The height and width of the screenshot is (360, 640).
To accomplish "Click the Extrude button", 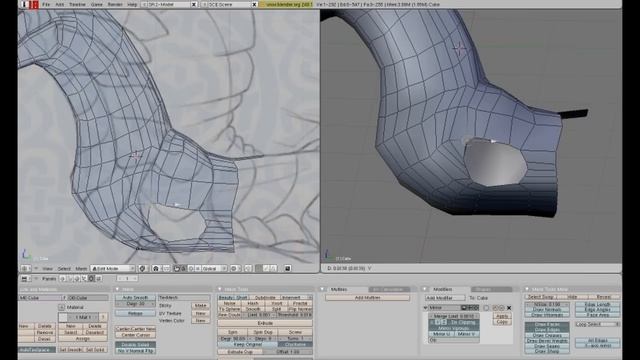I will (265, 323).
